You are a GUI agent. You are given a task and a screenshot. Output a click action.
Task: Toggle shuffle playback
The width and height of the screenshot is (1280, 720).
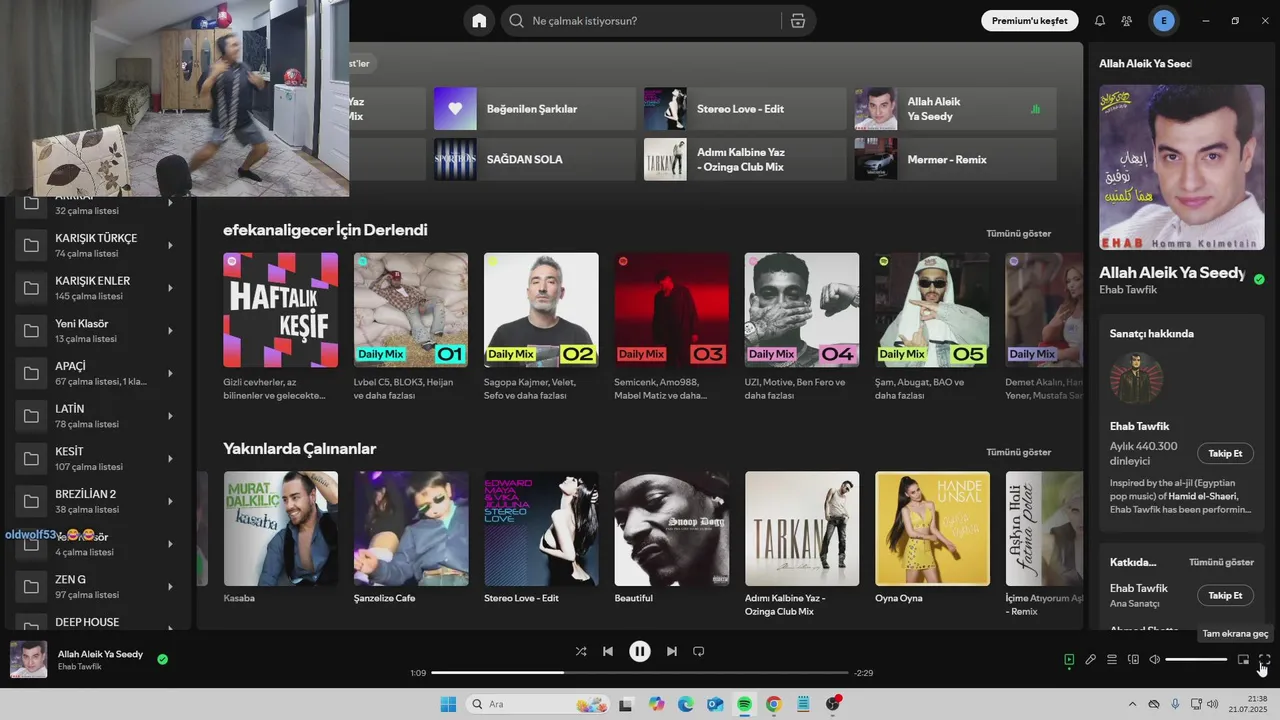[581, 651]
